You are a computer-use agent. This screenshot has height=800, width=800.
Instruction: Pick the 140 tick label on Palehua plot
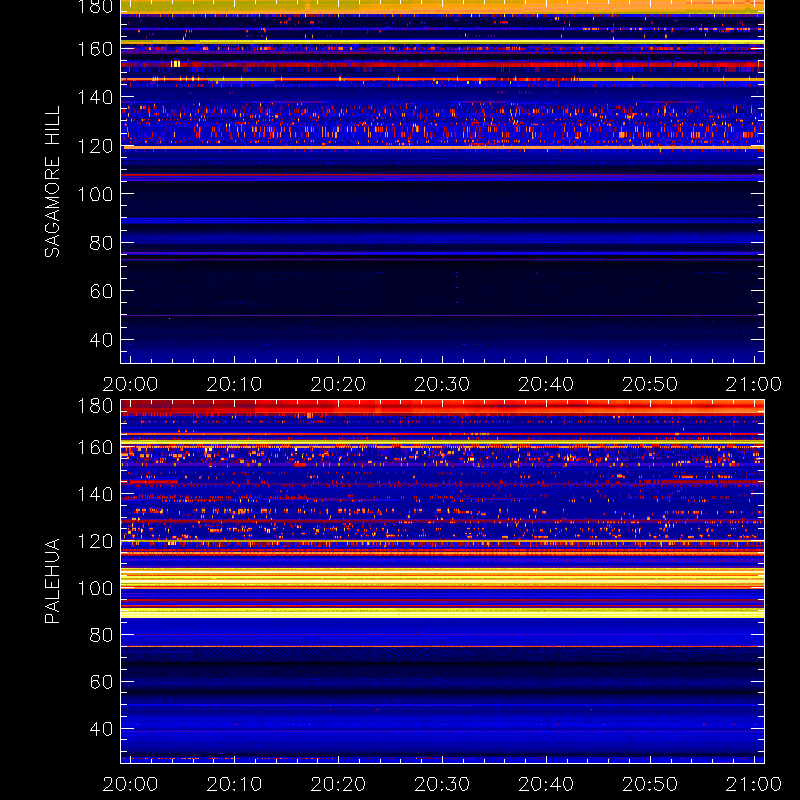(95, 494)
